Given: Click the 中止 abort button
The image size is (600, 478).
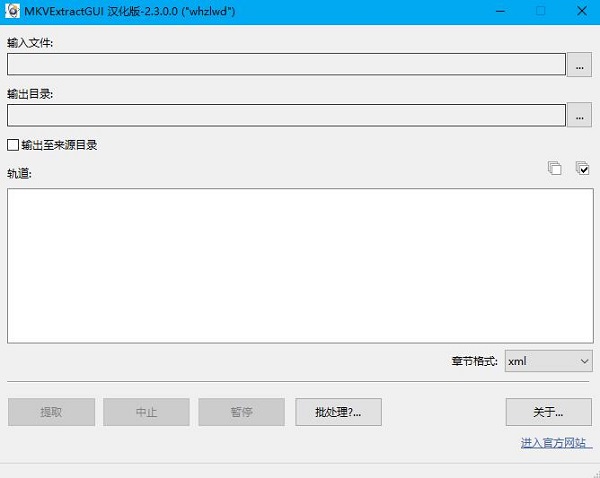Looking at the screenshot, I should pos(146,412).
